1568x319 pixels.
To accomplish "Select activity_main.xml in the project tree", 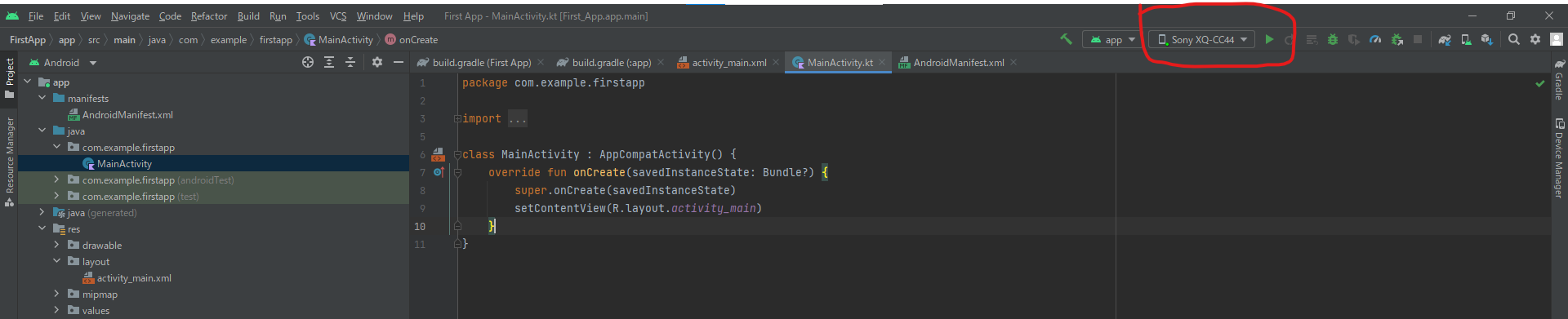I will tap(134, 277).
